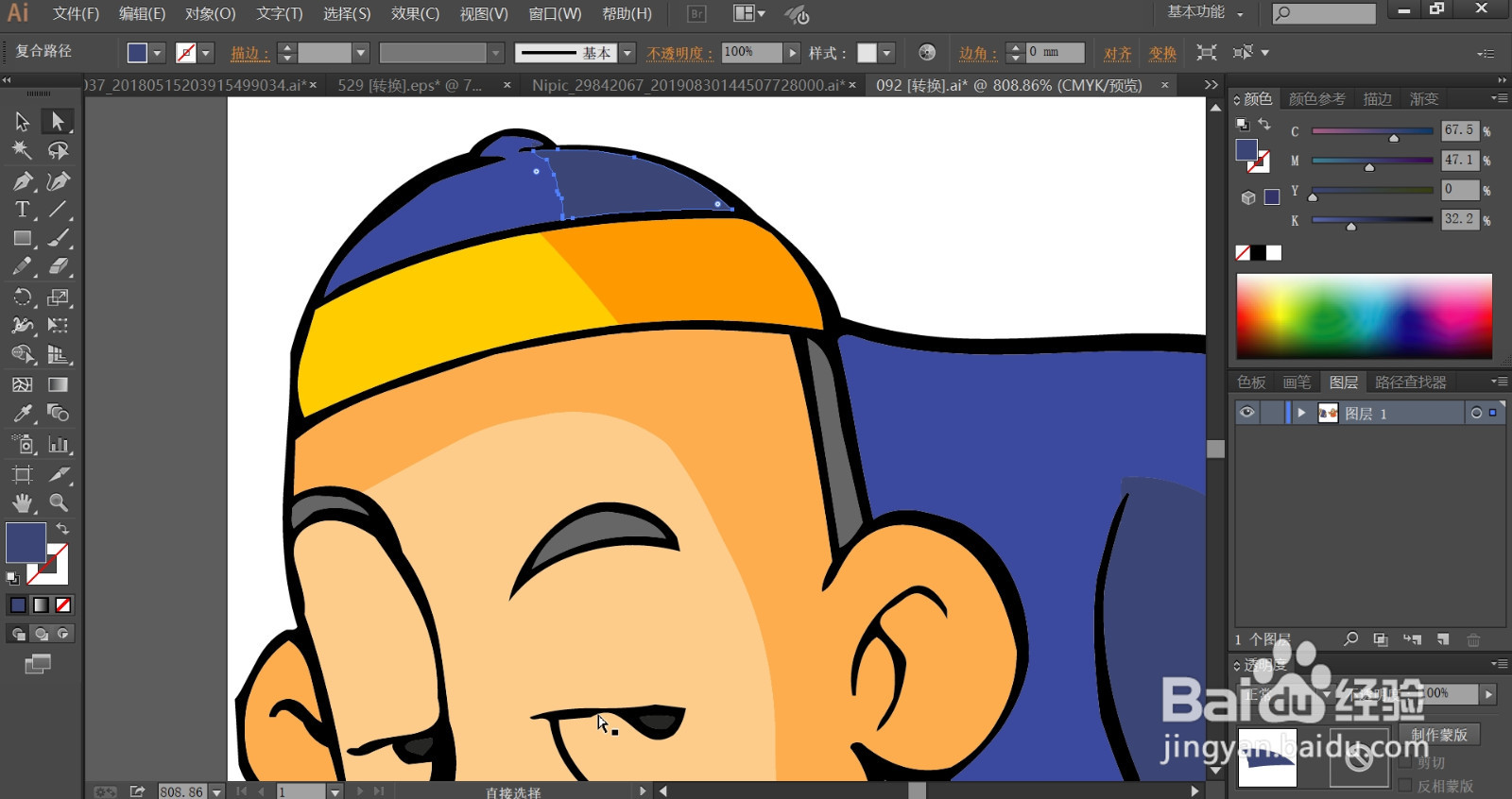This screenshot has height=799, width=1512.
Task: Enable Draw Behind mode
Action: (x=41, y=634)
